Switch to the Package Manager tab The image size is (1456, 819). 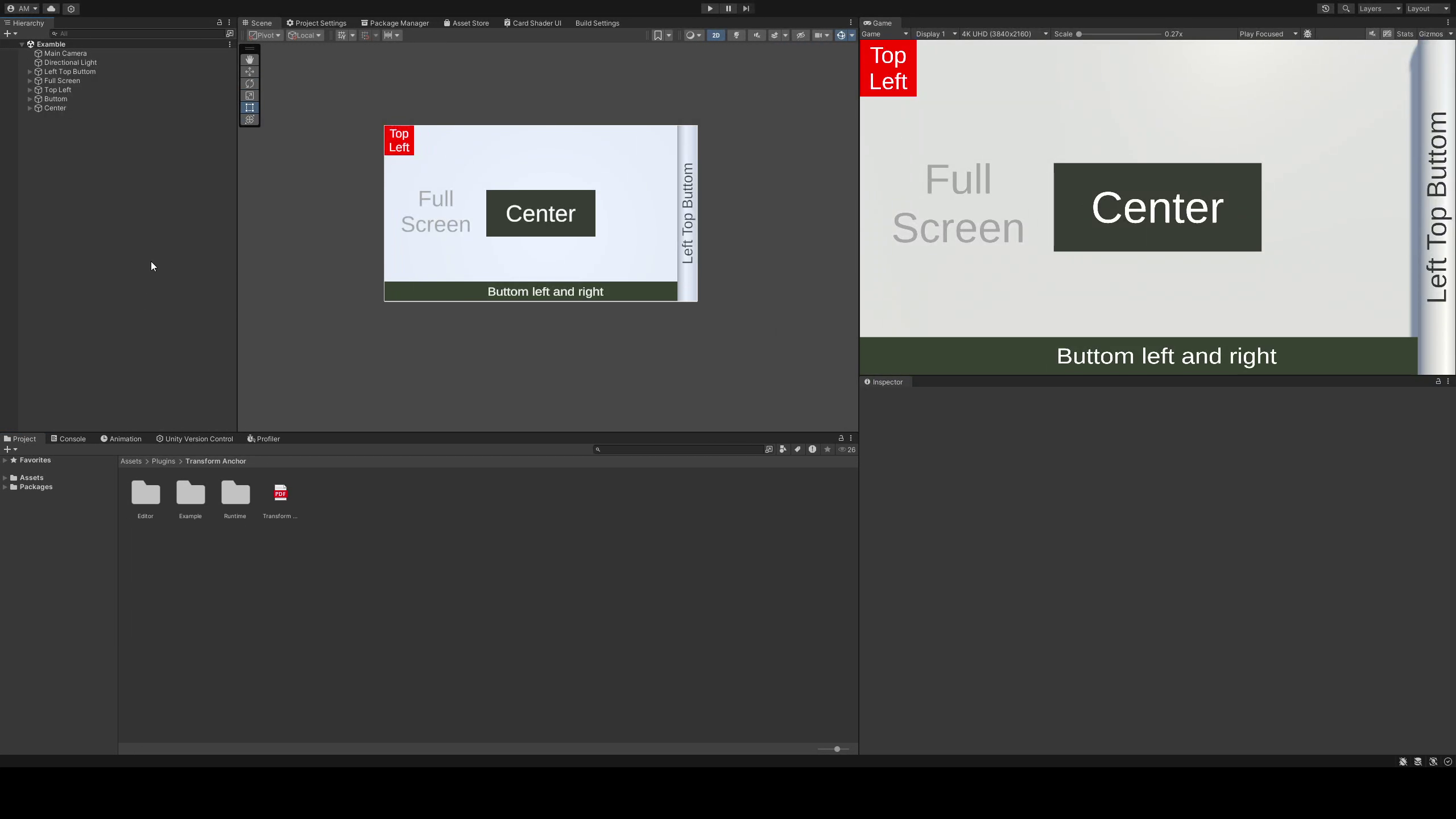(395, 23)
